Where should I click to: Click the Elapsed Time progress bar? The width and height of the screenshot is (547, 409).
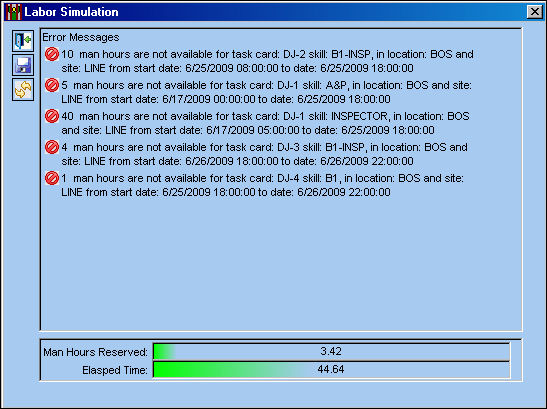pyautogui.click(x=331, y=370)
